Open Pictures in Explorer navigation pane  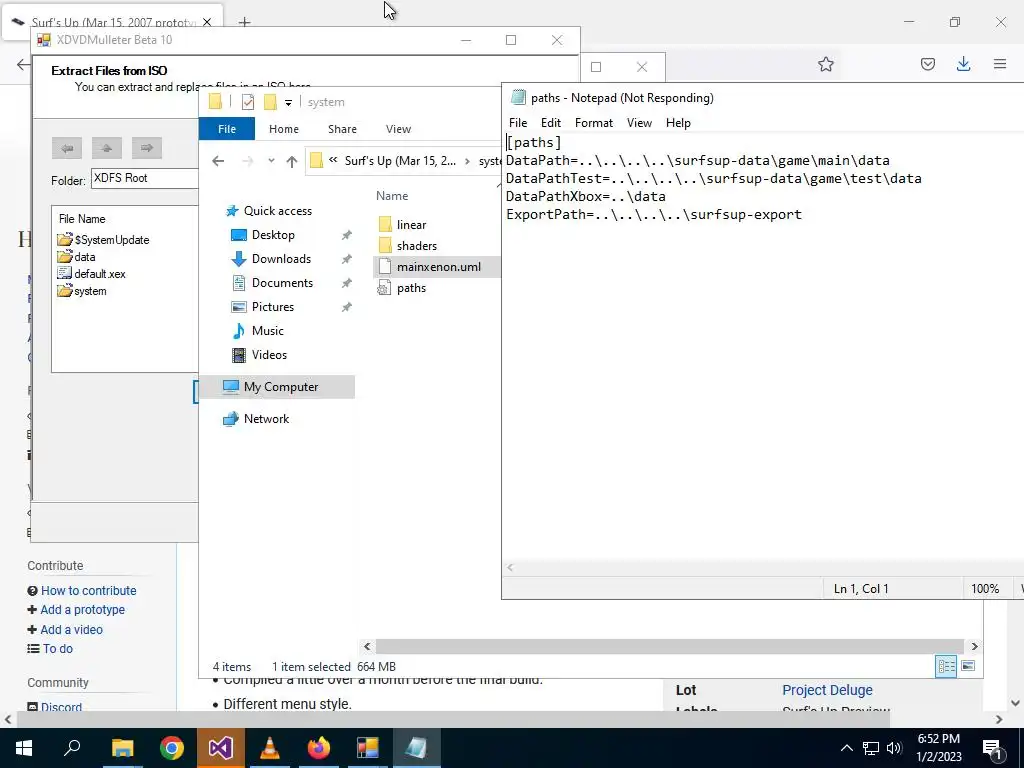(272, 307)
